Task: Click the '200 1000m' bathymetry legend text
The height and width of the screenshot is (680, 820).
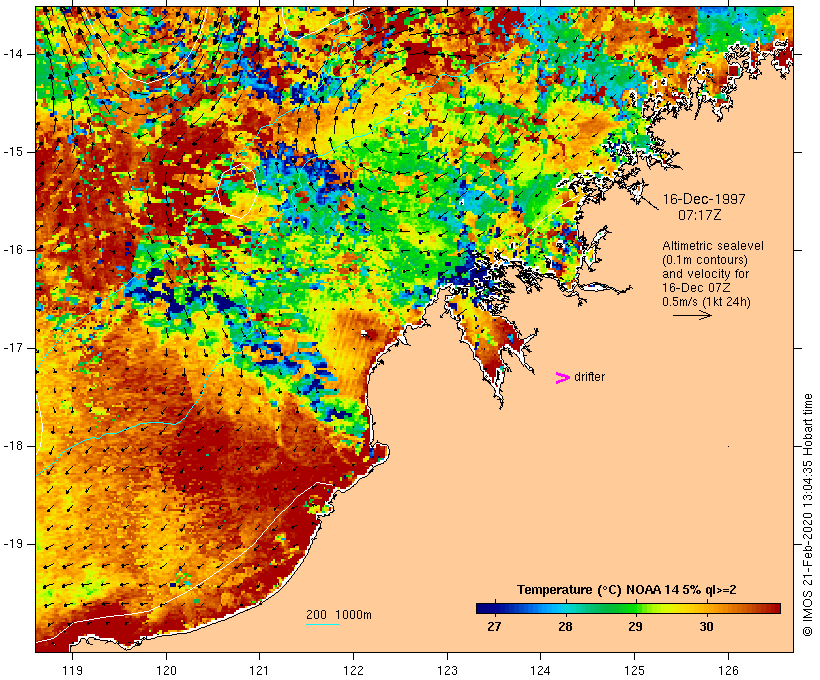Action: tap(339, 615)
